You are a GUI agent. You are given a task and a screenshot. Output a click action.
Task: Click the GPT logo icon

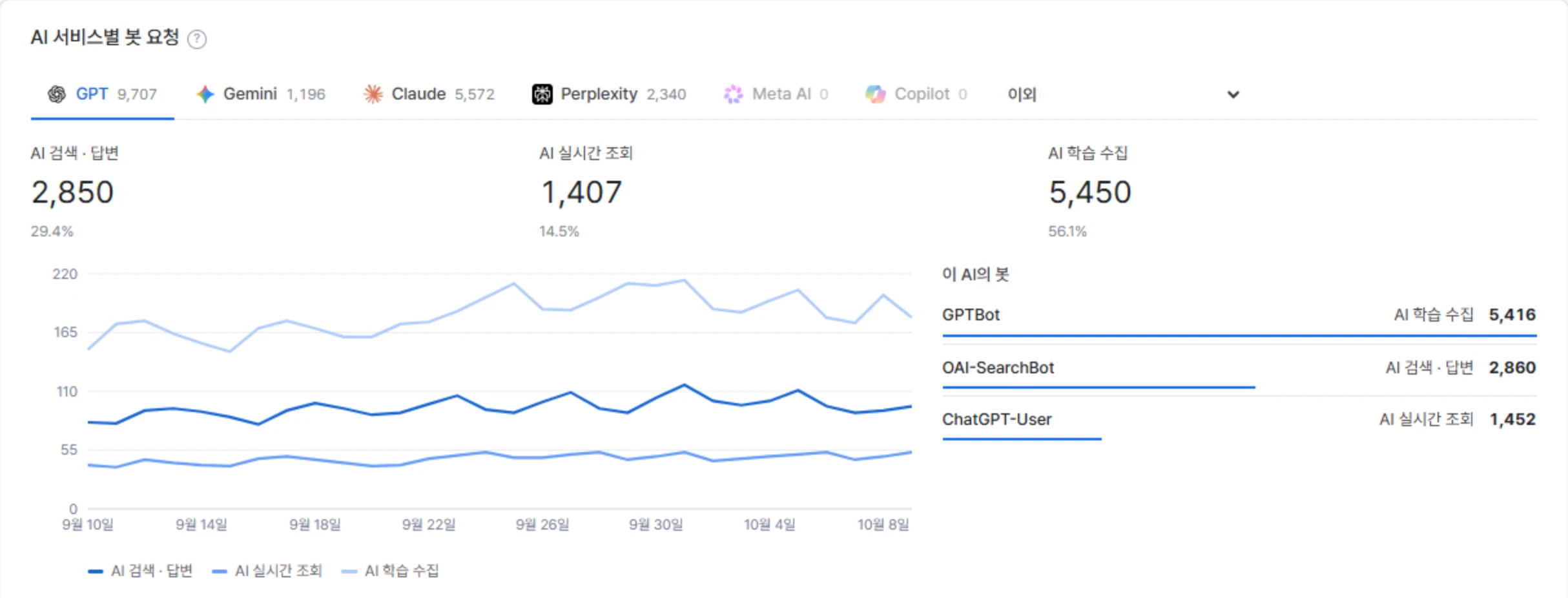[x=57, y=94]
